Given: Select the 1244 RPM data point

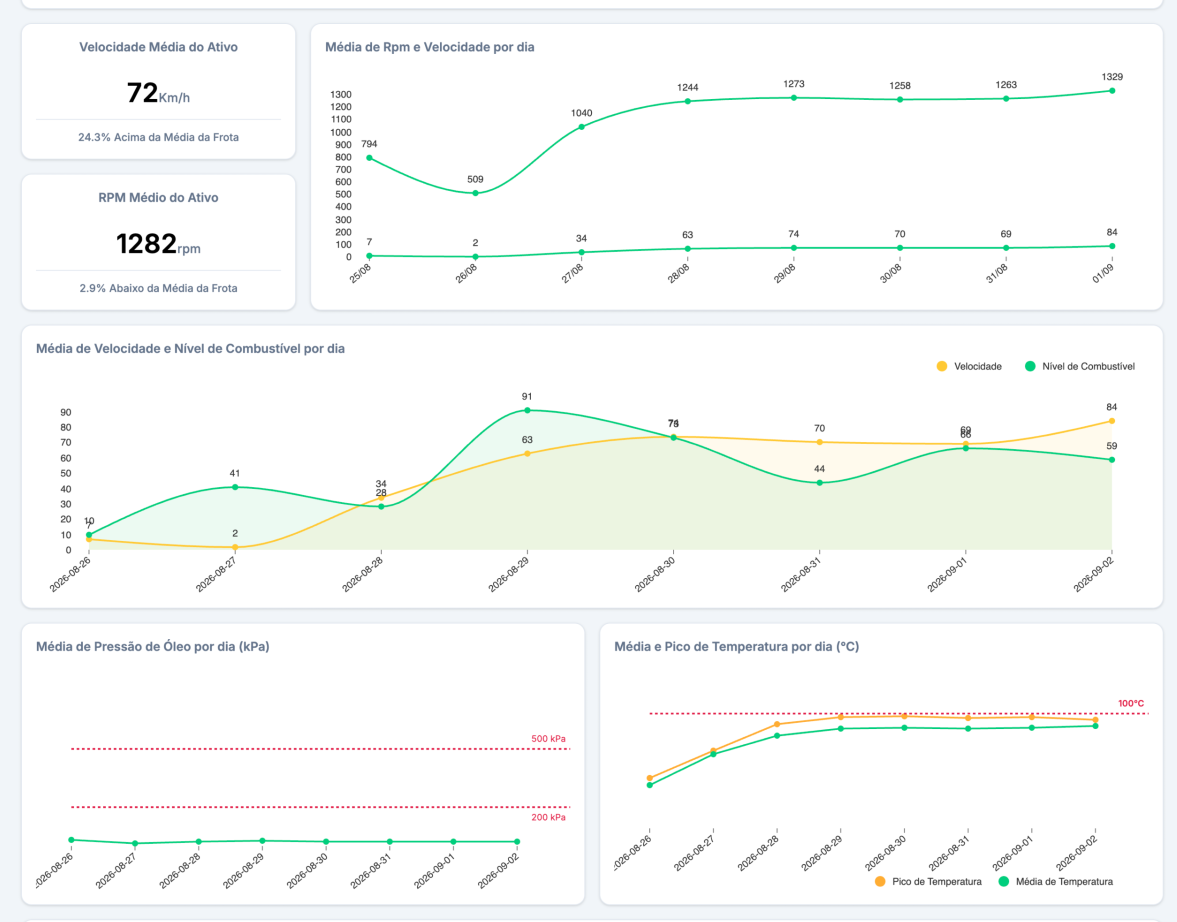Looking at the screenshot, I should [x=688, y=101].
